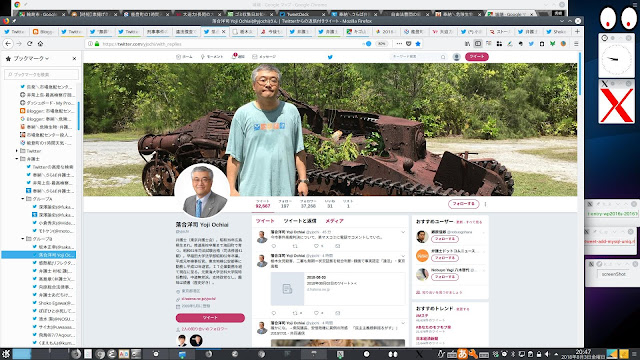The width and height of the screenshot is (640, 360).
Task: Toggle the blue bookmark star for this page
Action: pos(418,44)
